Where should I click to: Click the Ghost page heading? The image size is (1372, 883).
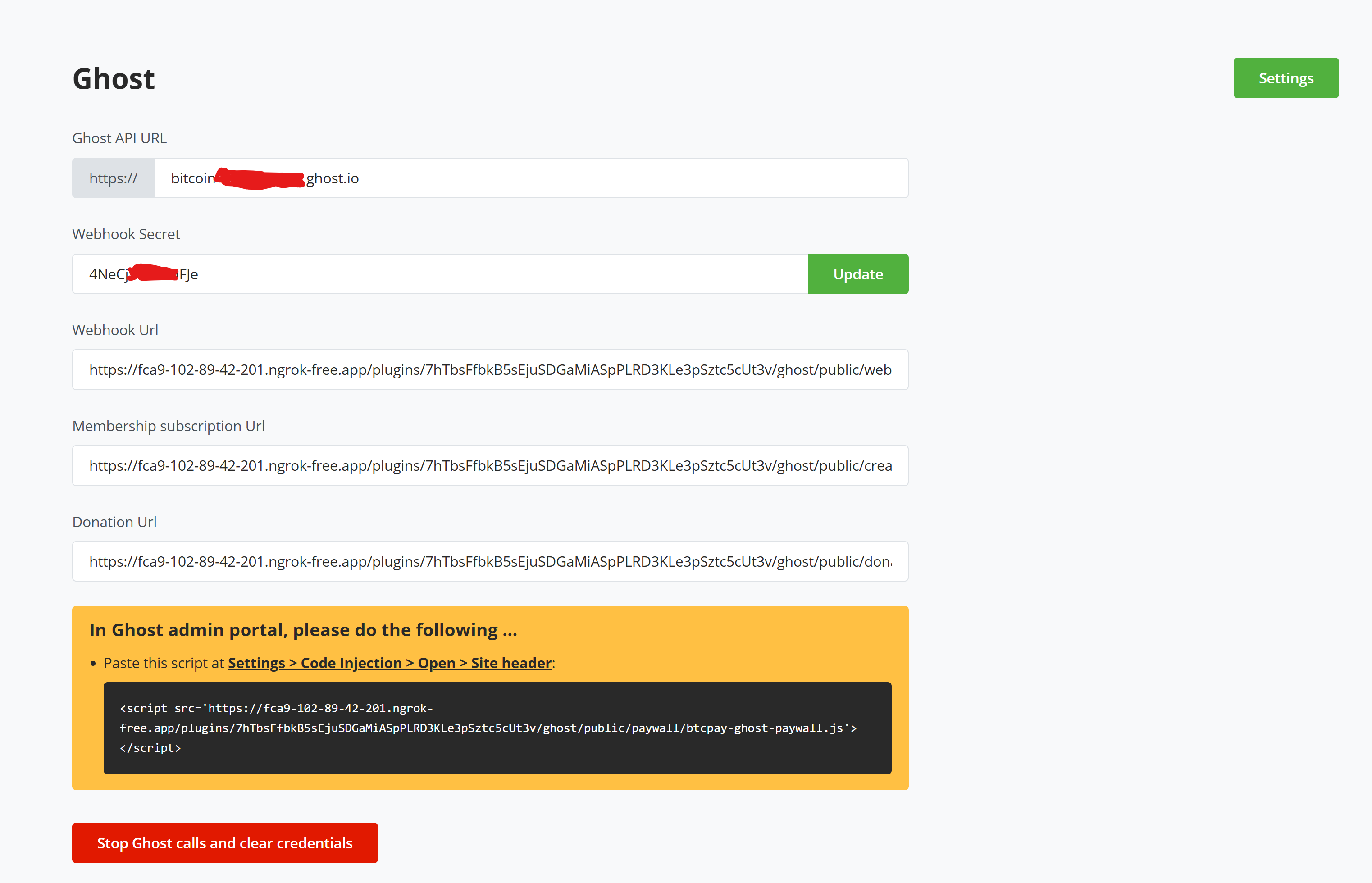click(113, 78)
